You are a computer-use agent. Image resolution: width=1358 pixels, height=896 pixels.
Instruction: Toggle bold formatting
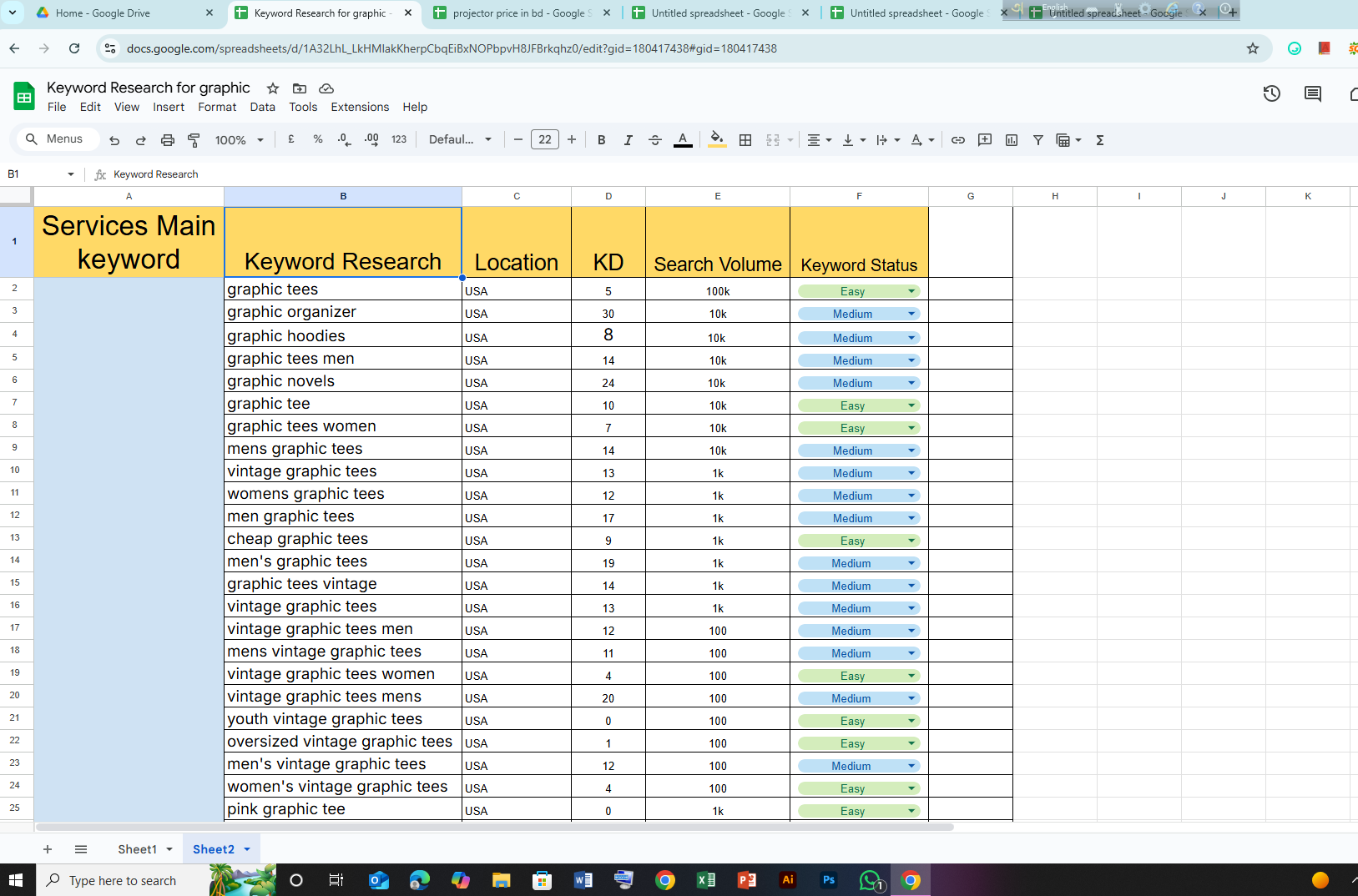[602, 139]
